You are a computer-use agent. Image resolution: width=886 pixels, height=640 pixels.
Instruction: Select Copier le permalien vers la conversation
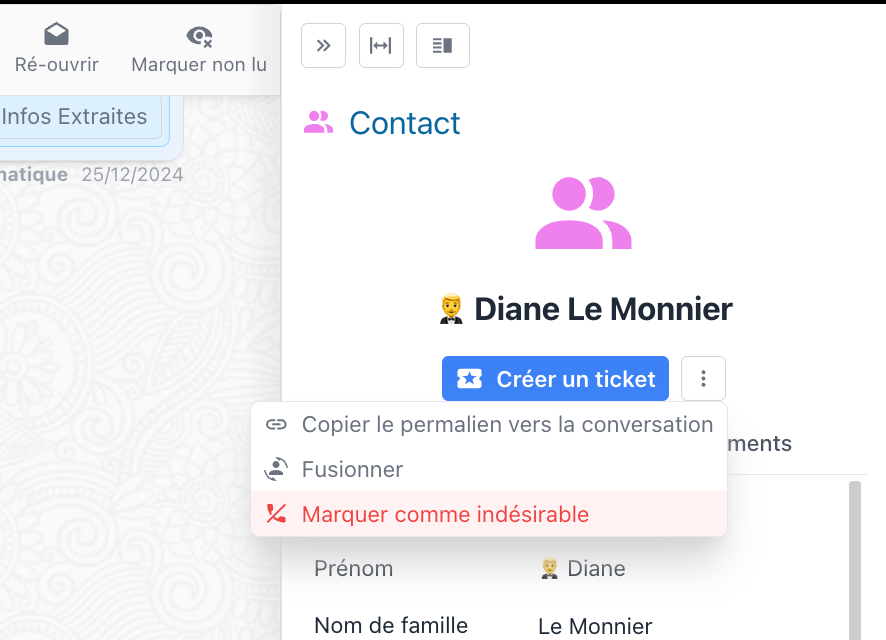point(507,424)
